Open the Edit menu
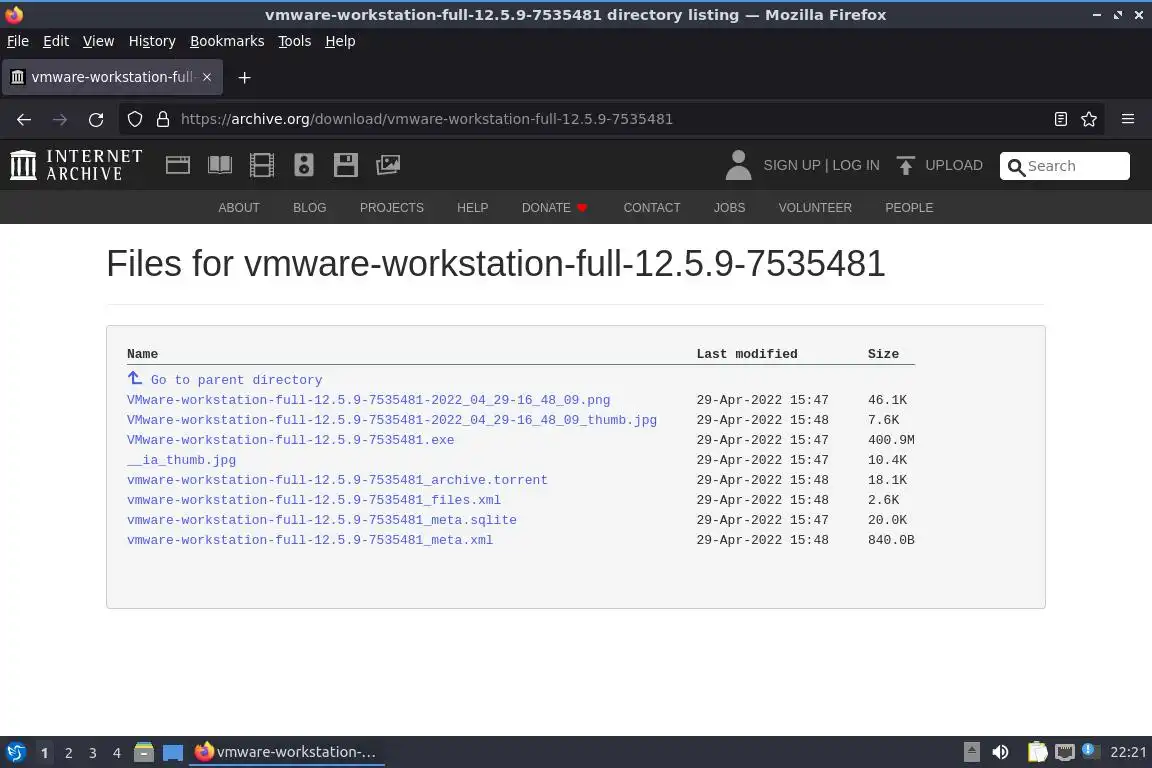Viewport: 1152px width, 768px height. click(56, 41)
